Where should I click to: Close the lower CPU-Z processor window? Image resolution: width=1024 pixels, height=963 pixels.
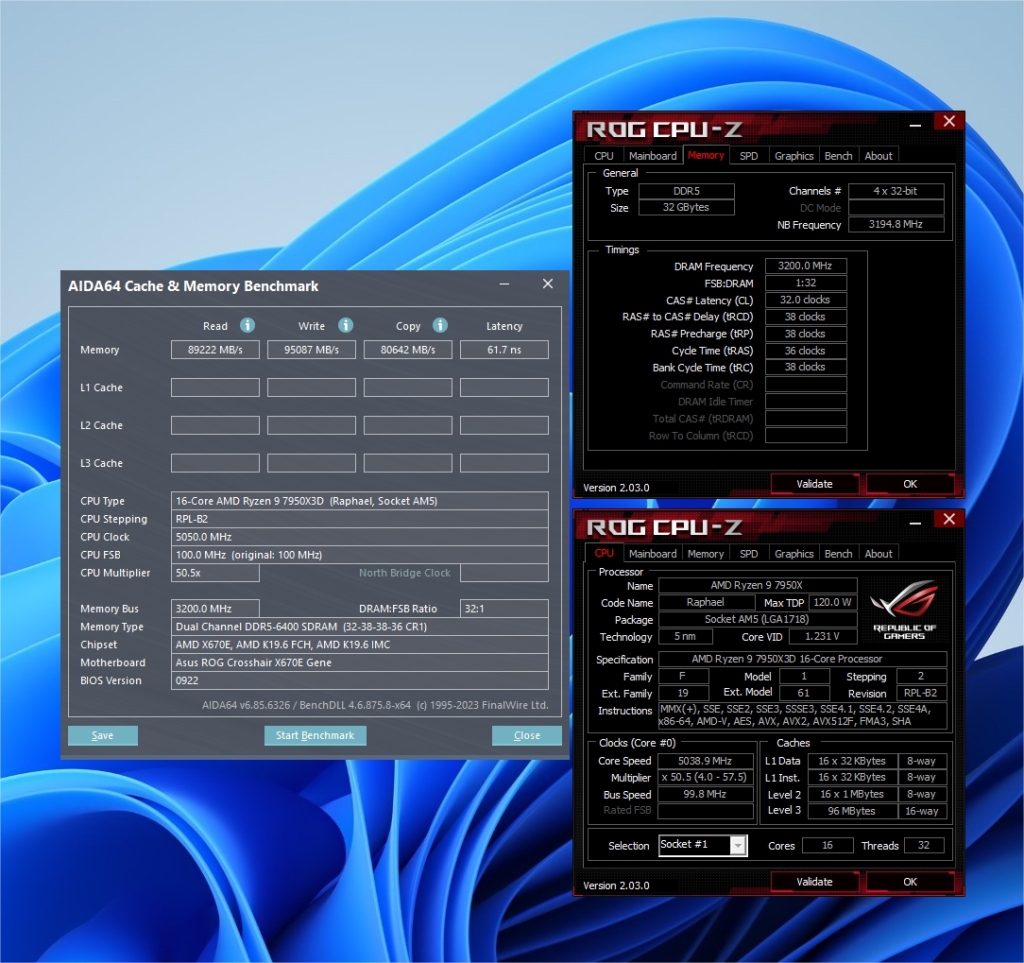[x=949, y=519]
